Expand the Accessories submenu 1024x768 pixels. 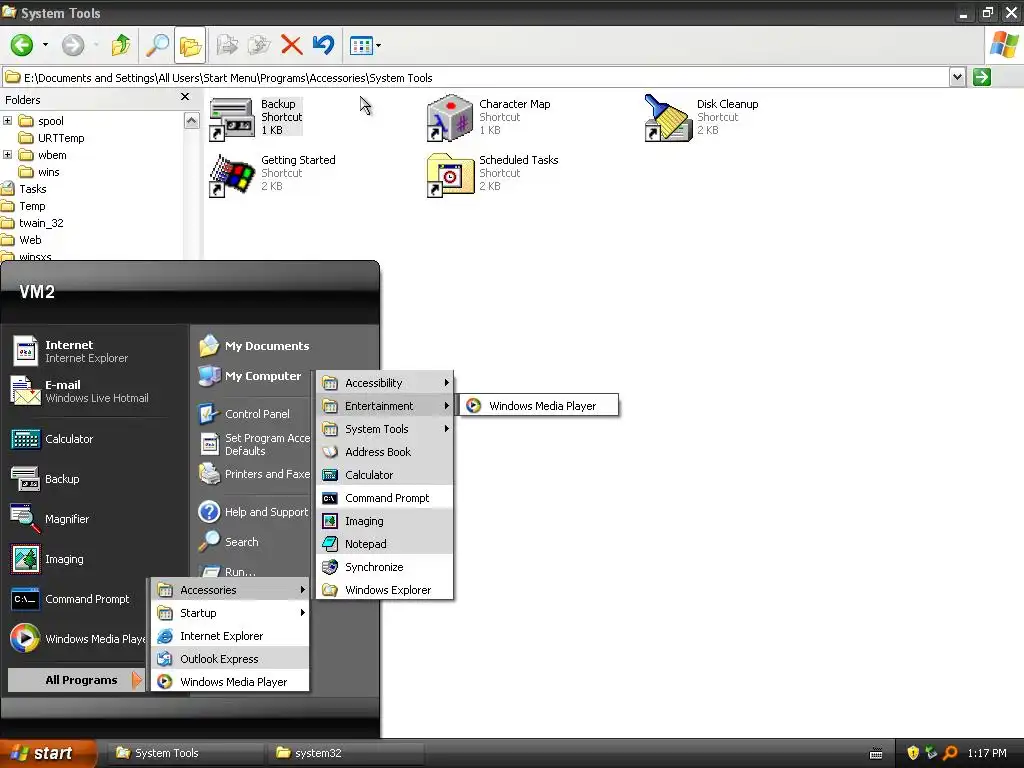pos(231,590)
